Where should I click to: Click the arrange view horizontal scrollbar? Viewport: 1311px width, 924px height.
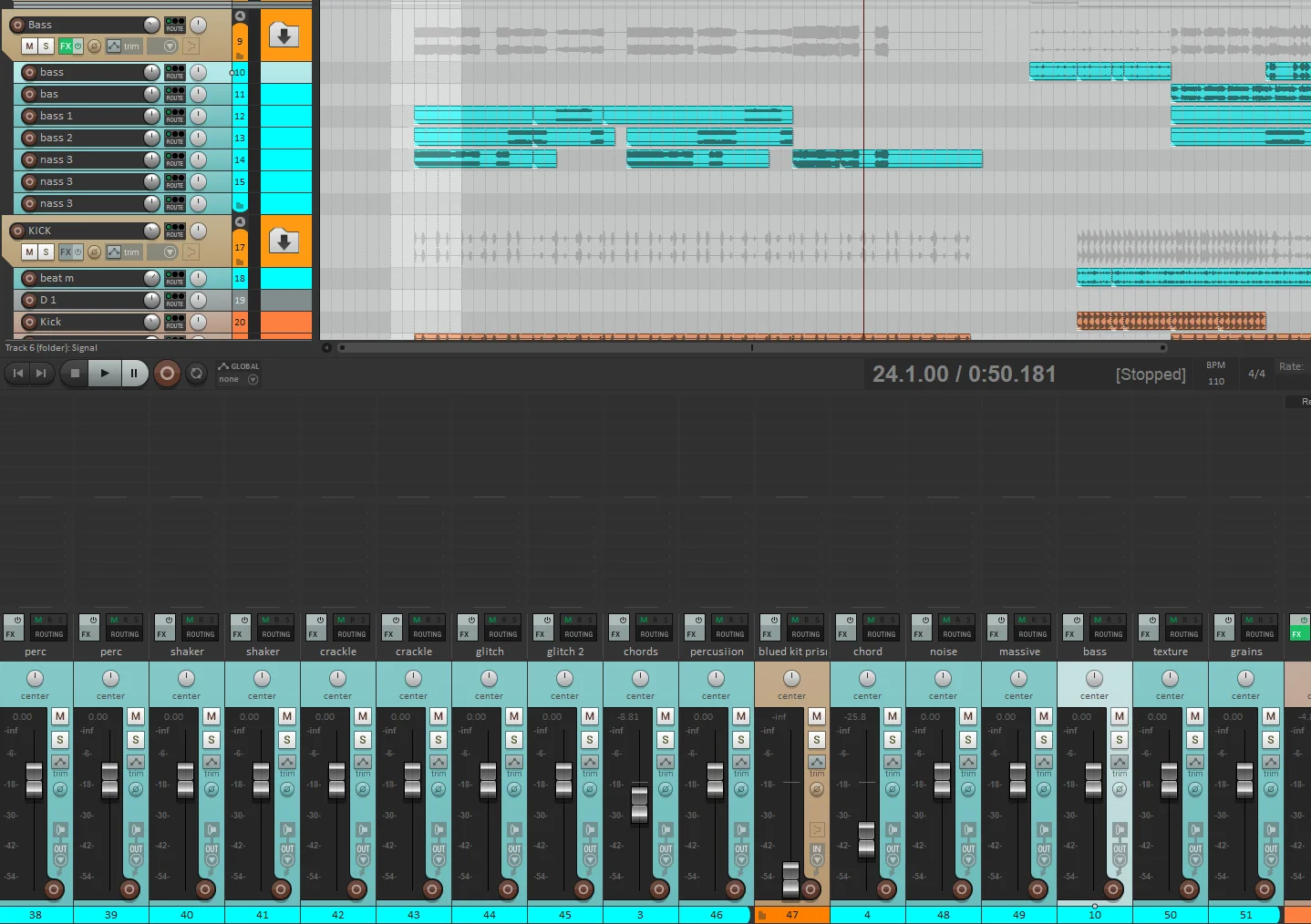(752, 347)
